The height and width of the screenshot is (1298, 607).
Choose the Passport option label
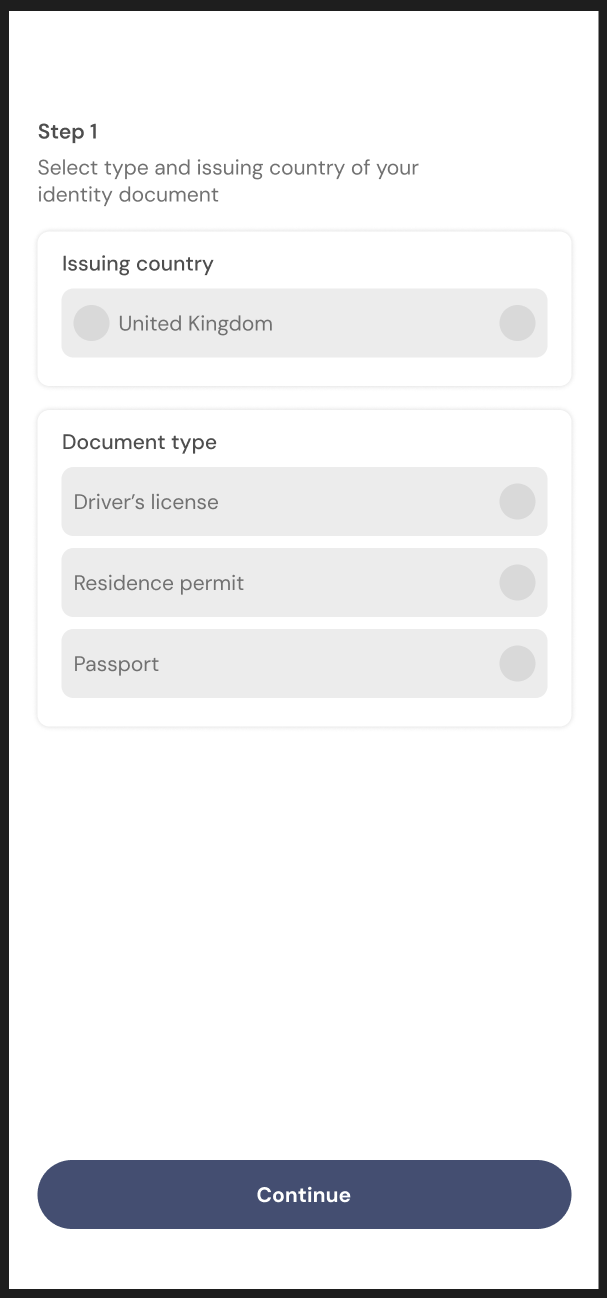(x=116, y=664)
